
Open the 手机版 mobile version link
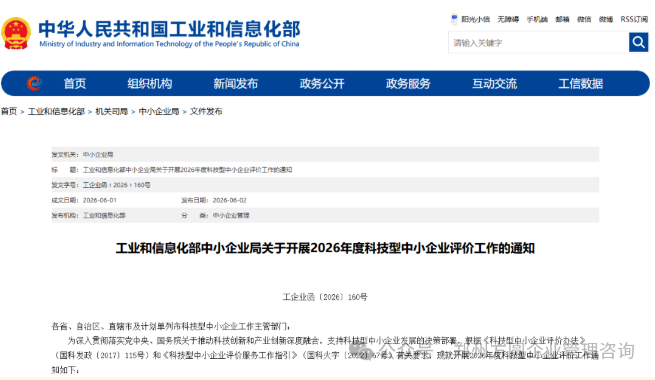[x=537, y=19]
